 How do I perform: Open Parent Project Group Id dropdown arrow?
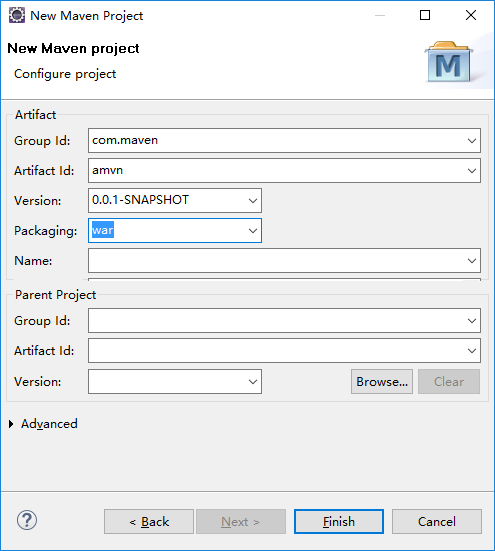(472, 320)
